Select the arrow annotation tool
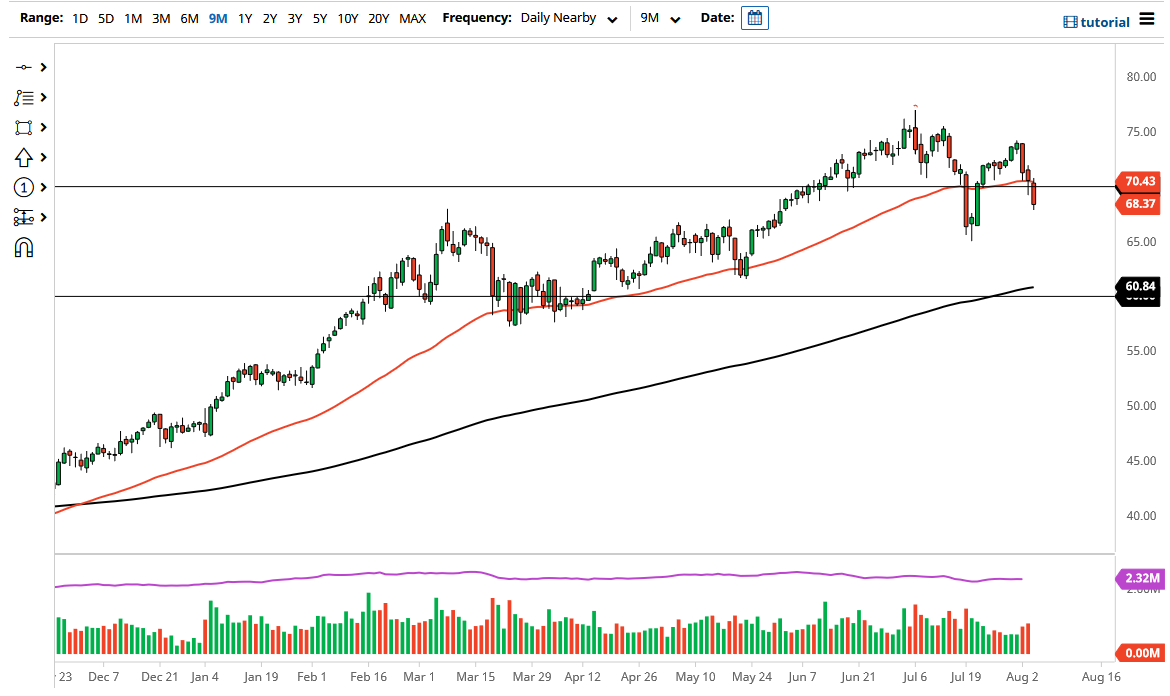The height and width of the screenshot is (696, 1170). click(x=24, y=157)
